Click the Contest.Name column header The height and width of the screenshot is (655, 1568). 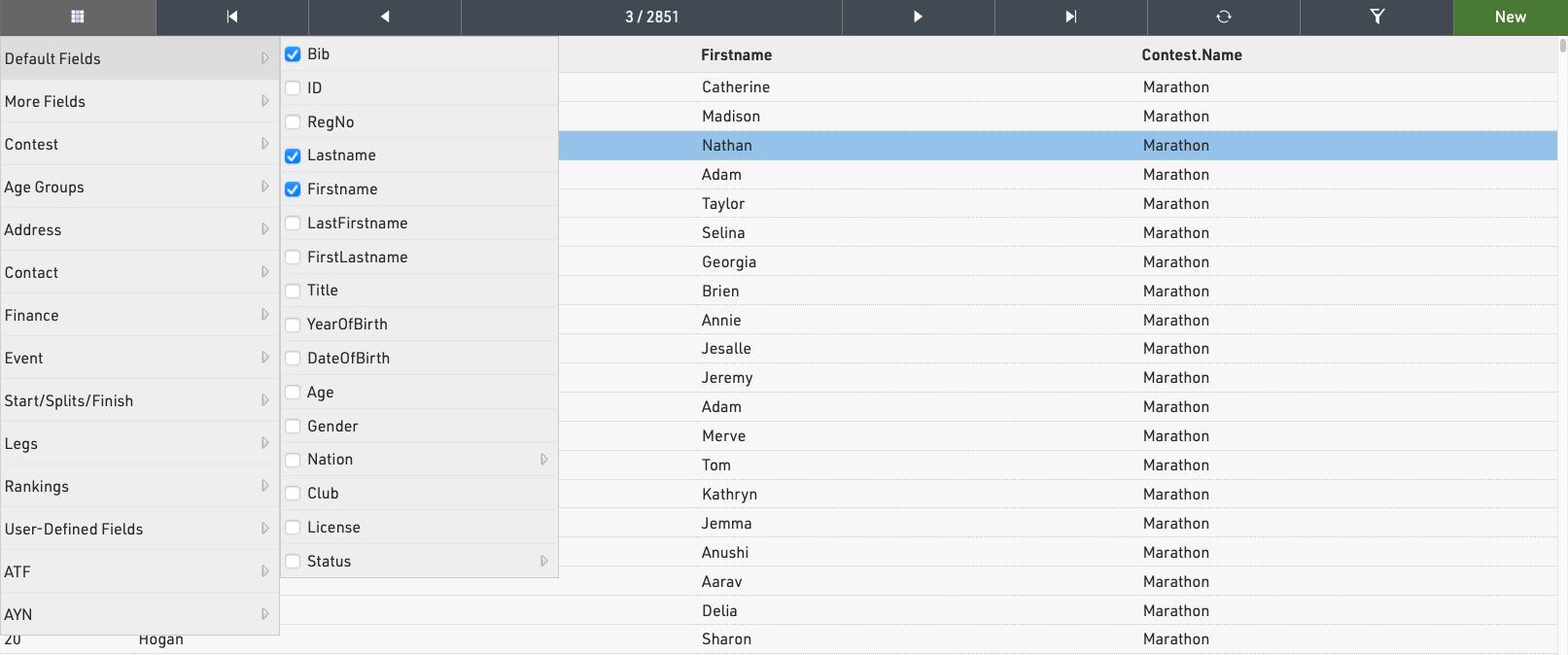[x=1191, y=55]
